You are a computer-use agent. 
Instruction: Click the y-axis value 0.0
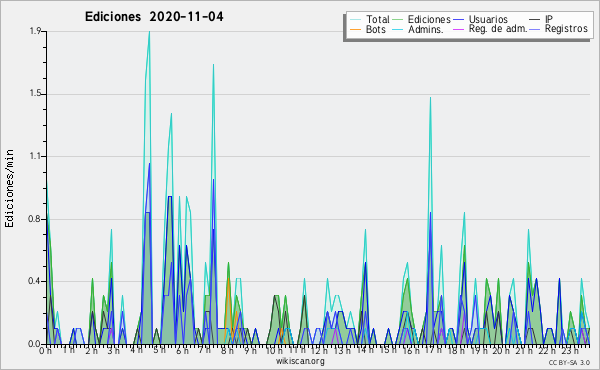35,344
